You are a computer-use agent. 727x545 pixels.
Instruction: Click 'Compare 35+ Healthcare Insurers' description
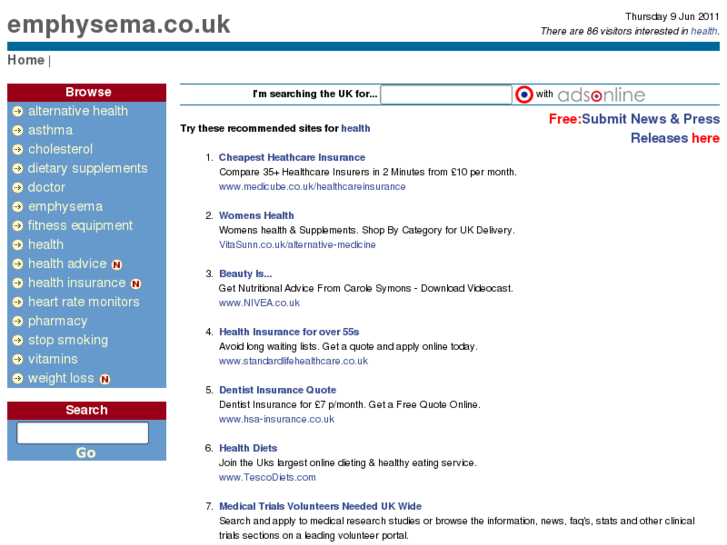tap(368, 172)
